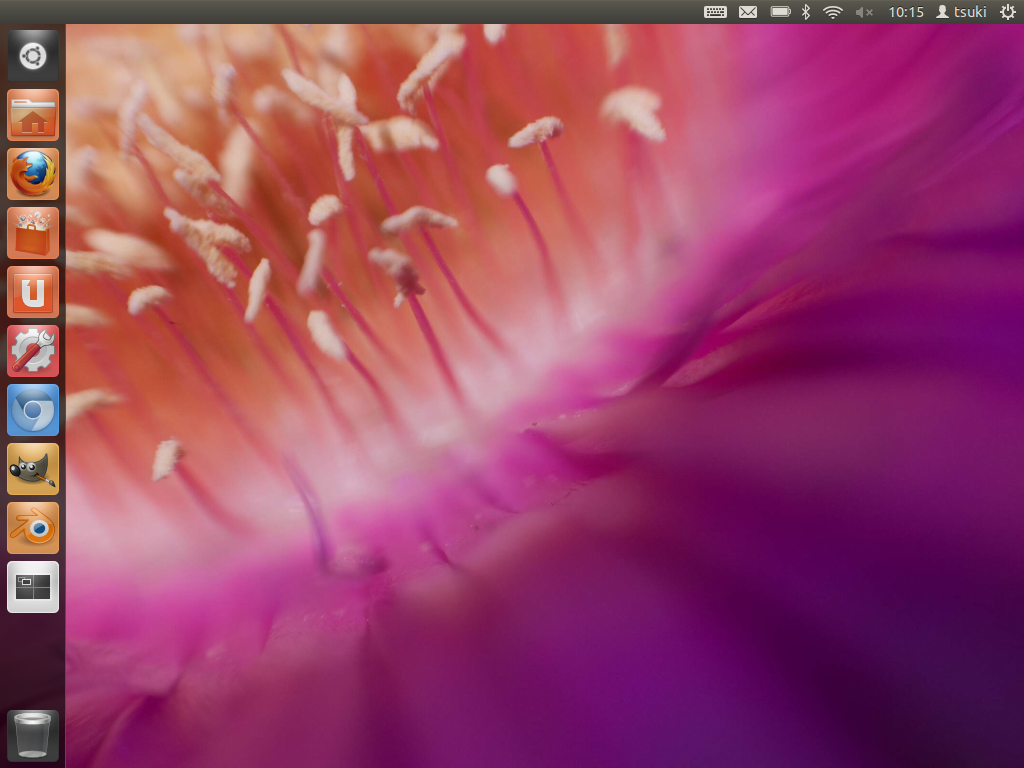The width and height of the screenshot is (1024, 768).
Task: Launch Chromium browser from the launcher
Action: [33, 410]
